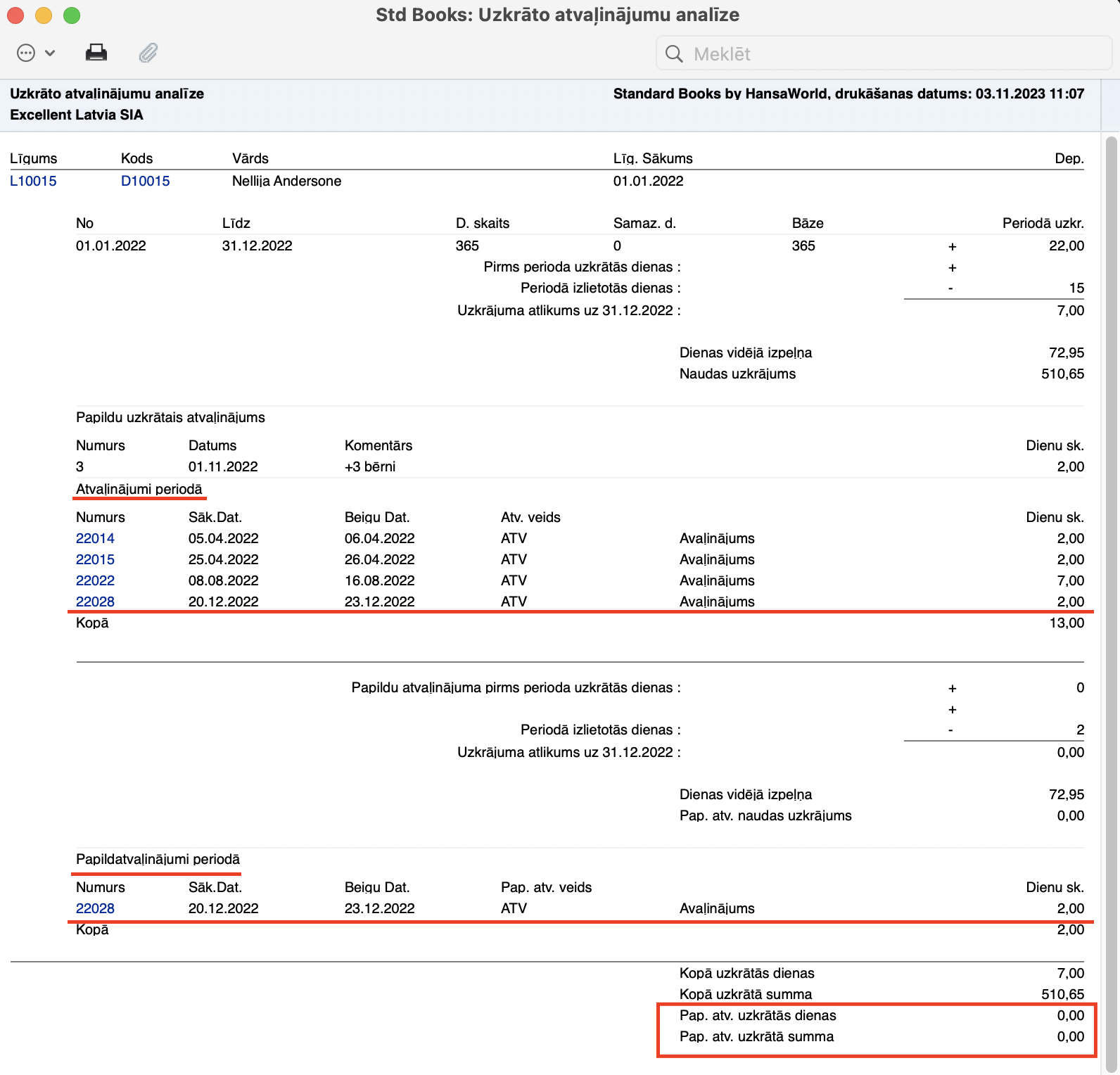Screen dimensions: 1120x1075
Task: Click the magnifying glass search icon
Action: pos(674,54)
